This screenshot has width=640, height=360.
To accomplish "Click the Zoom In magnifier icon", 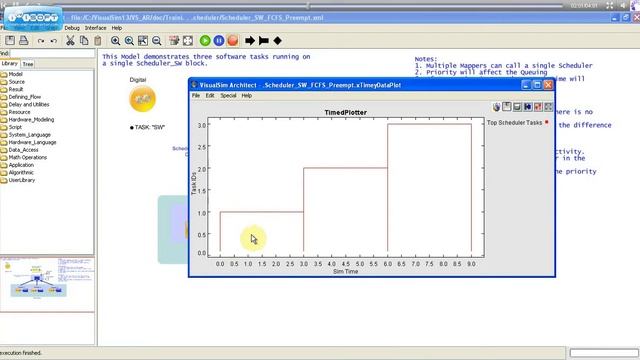I will pos(116,40).
